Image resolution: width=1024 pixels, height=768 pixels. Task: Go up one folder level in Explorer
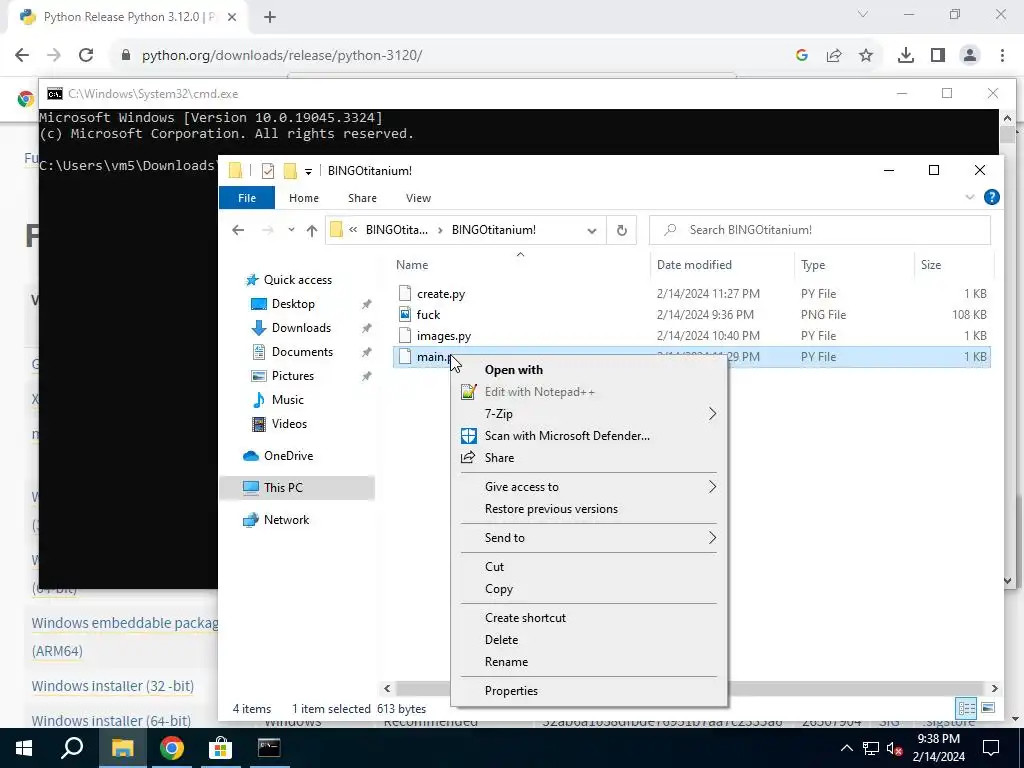coord(312,230)
